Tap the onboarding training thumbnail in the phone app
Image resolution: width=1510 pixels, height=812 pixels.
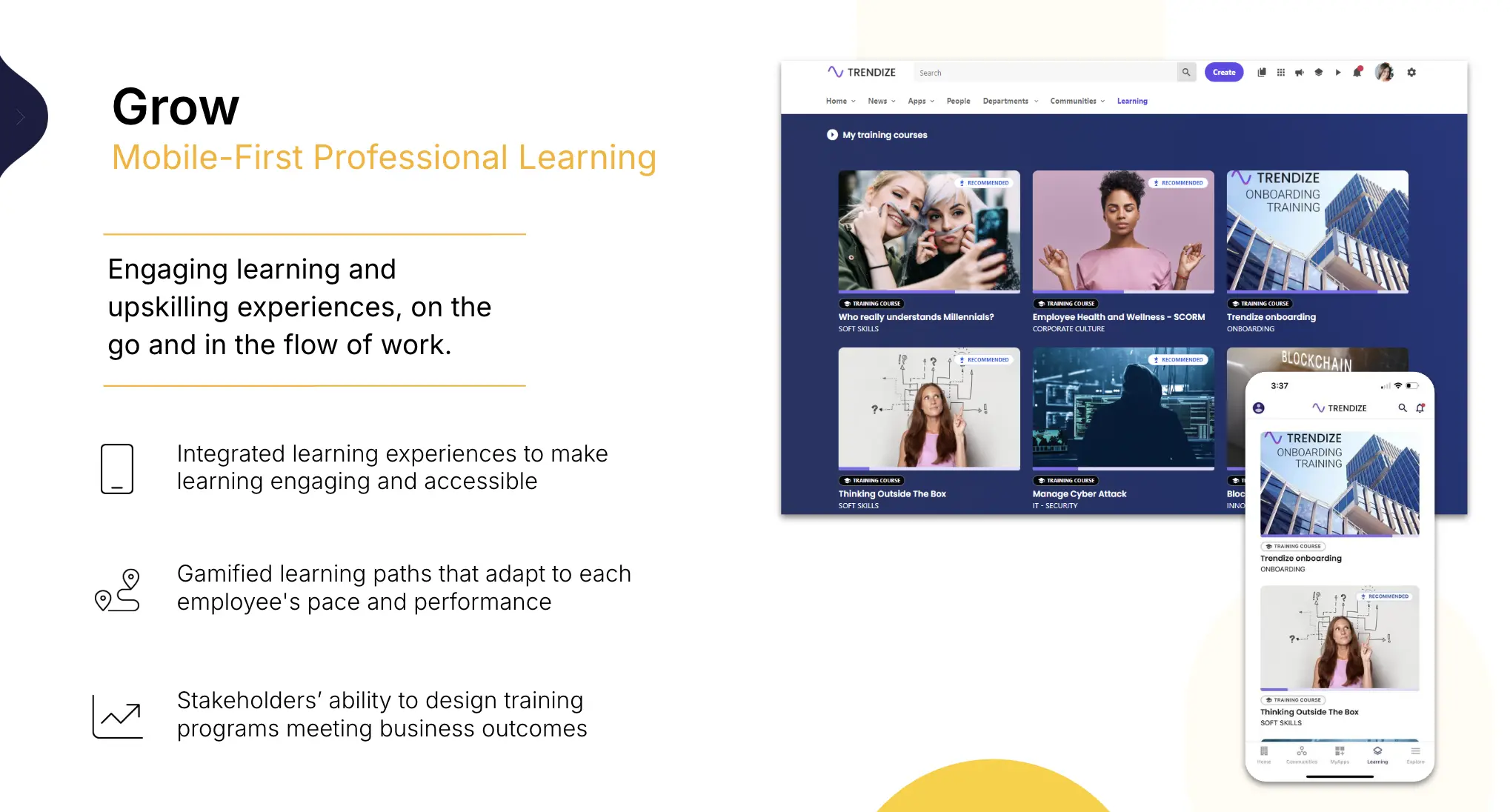point(1340,484)
